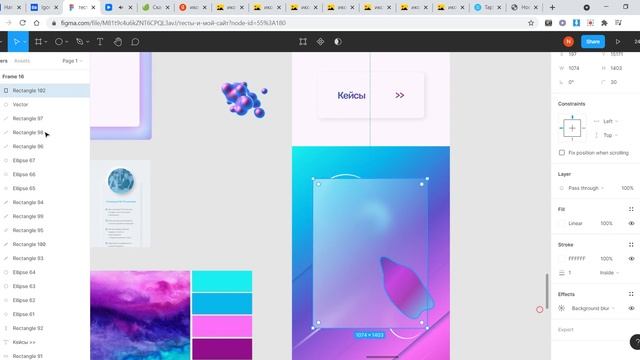Click the Use as Mask icon

point(338,42)
